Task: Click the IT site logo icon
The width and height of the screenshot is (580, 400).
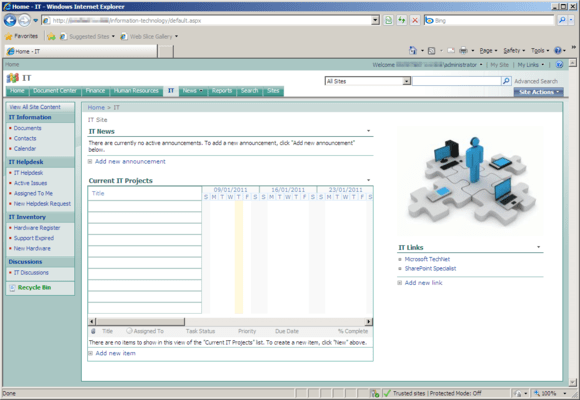Action: pyautogui.click(x=13, y=78)
